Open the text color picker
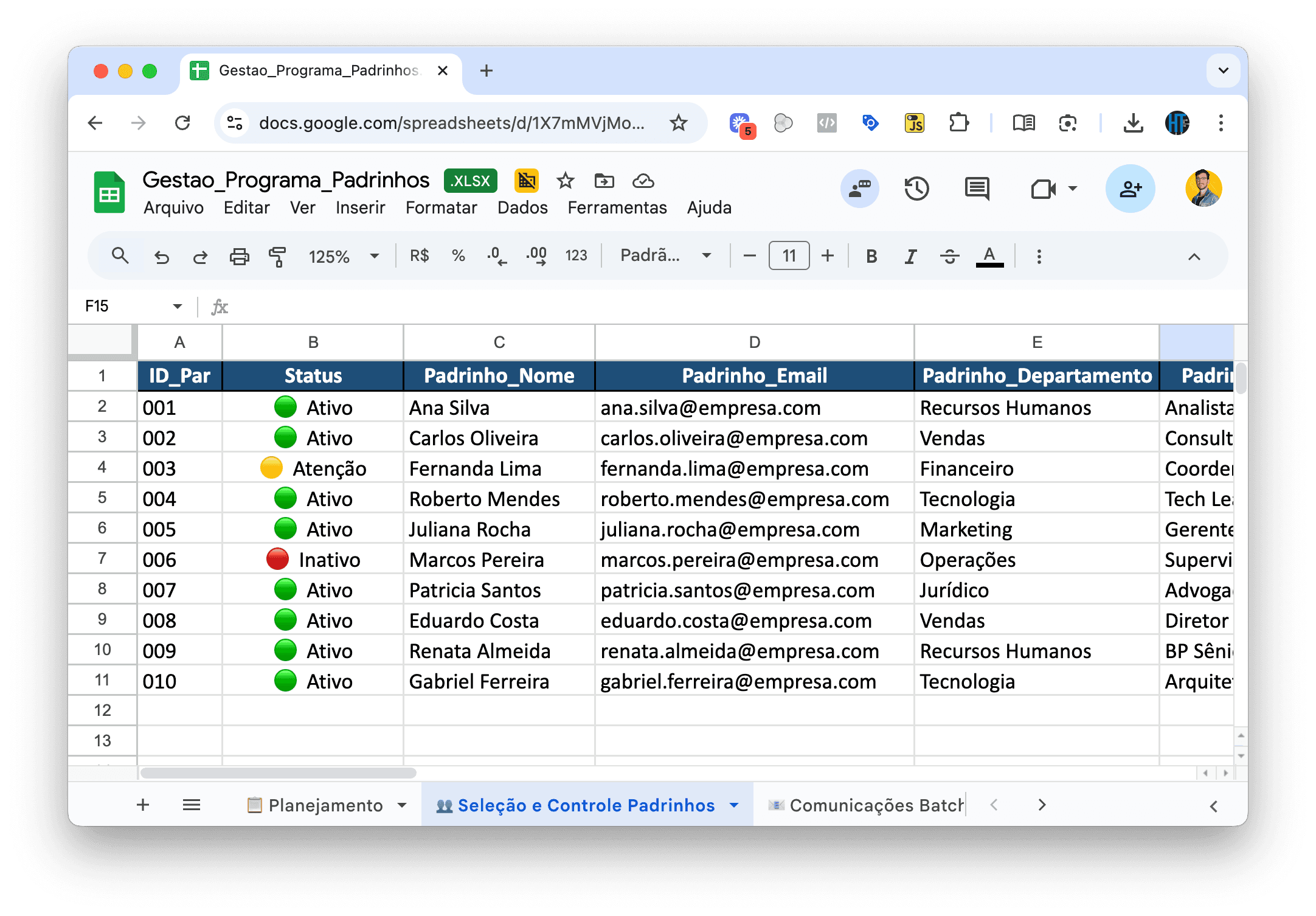Screen dimensions: 1316x916 pyautogui.click(x=989, y=255)
